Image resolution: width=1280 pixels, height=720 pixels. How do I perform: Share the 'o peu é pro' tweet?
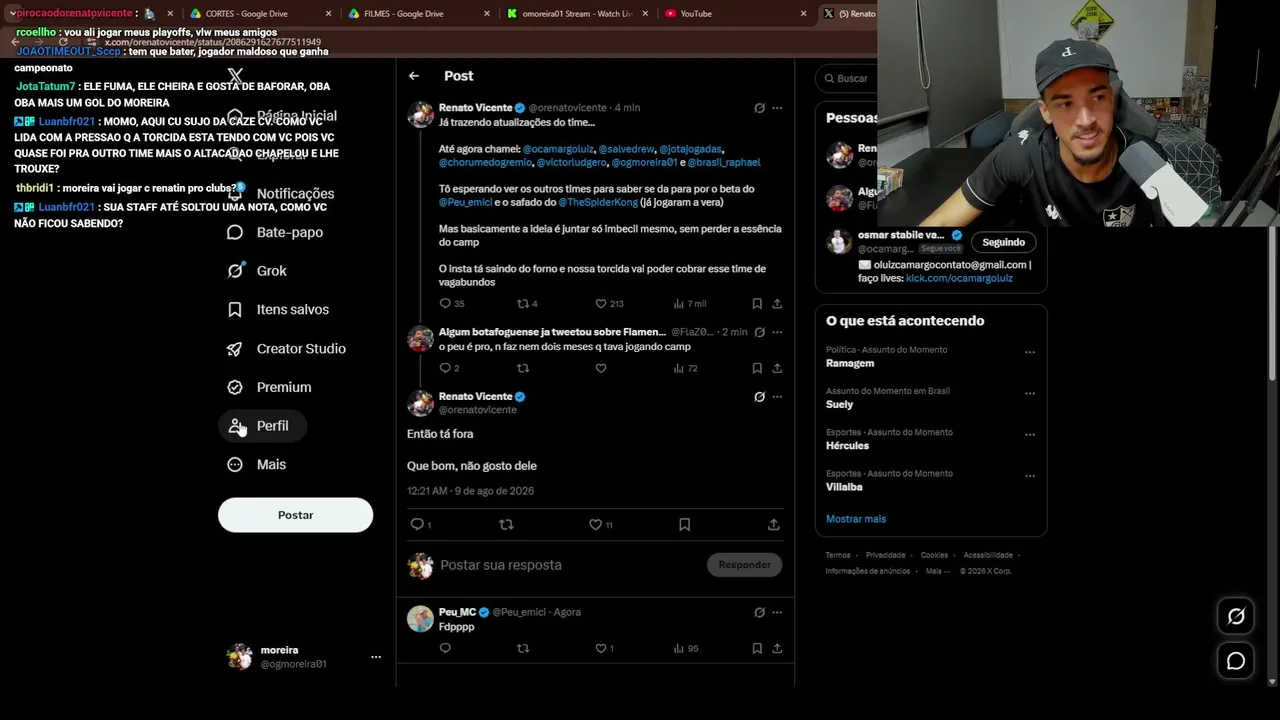coord(777,368)
